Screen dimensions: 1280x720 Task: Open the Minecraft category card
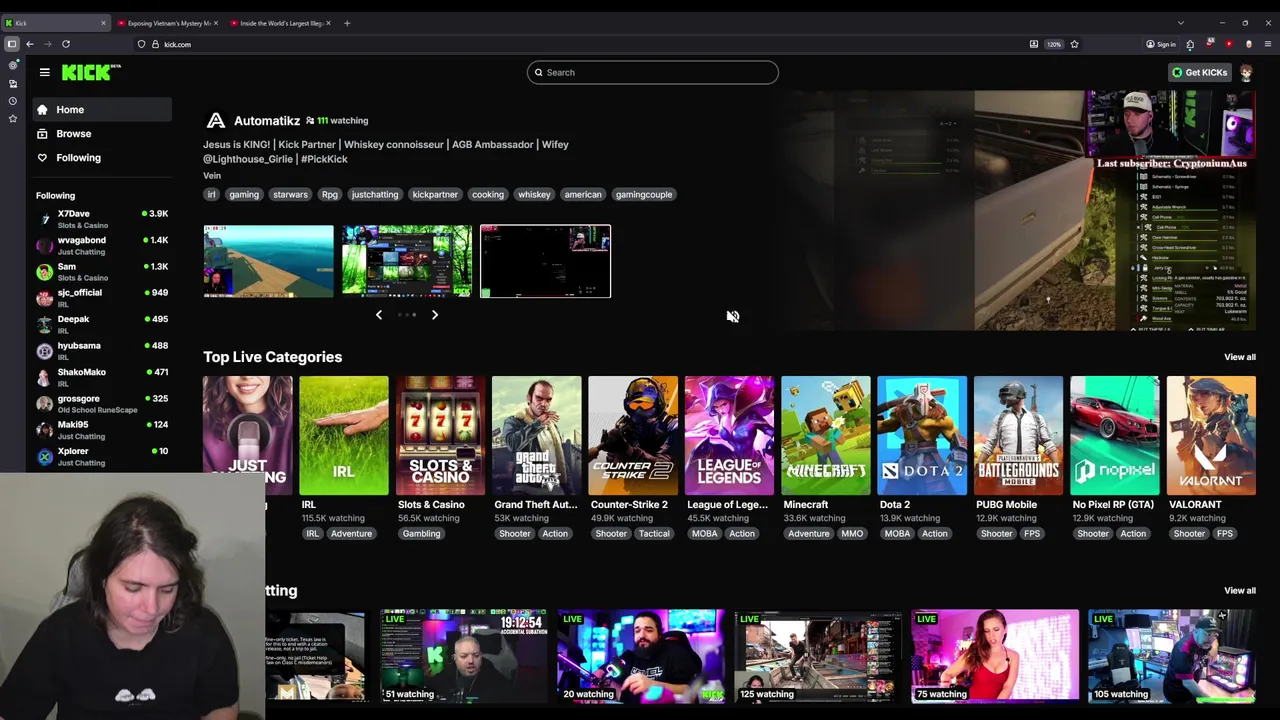(x=826, y=436)
